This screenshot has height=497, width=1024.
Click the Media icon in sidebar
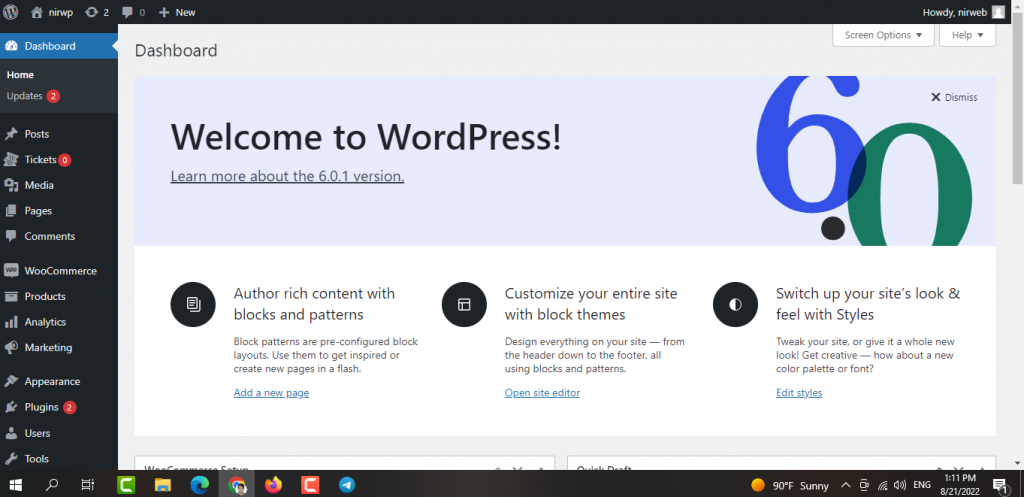(x=11, y=185)
